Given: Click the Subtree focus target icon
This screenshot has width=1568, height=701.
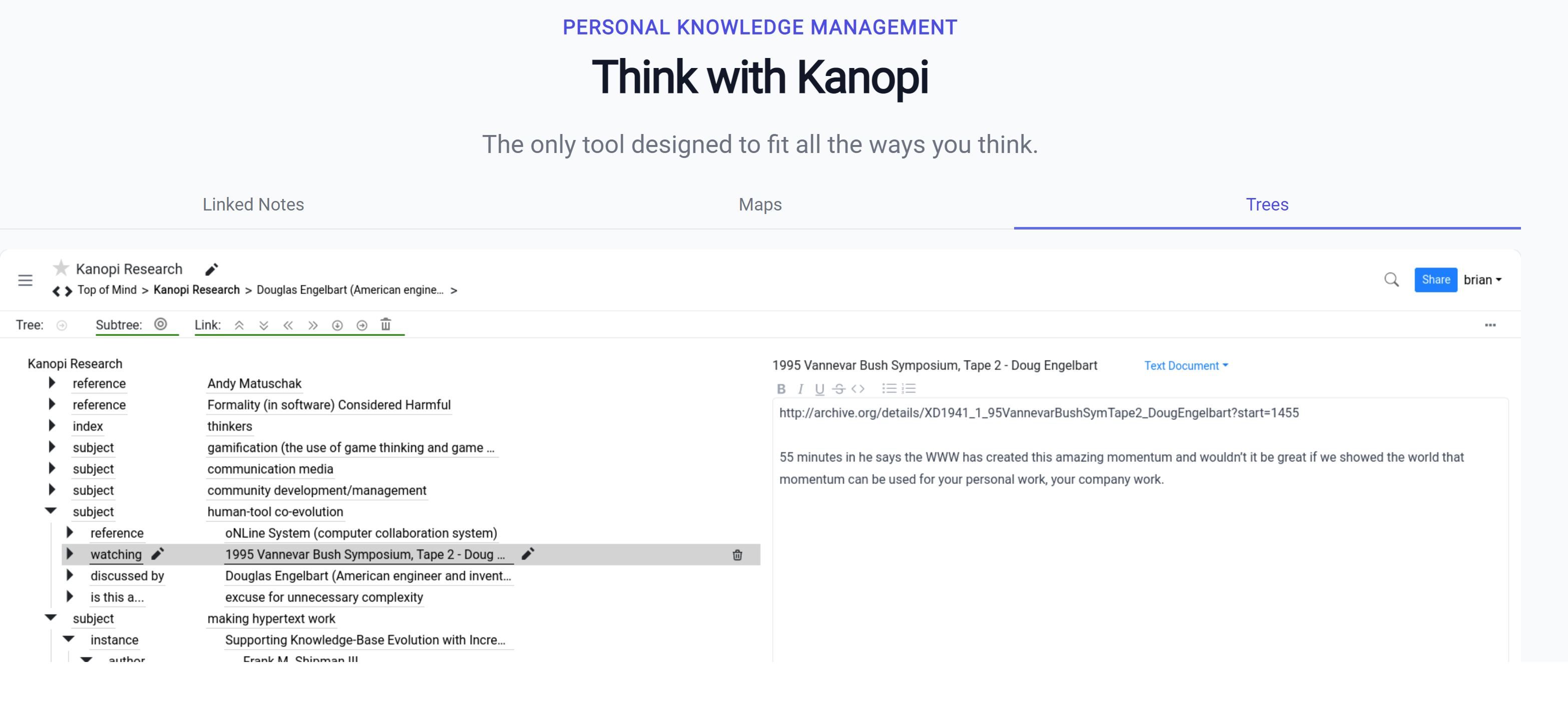Looking at the screenshot, I should pyautogui.click(x=161, y=323).
